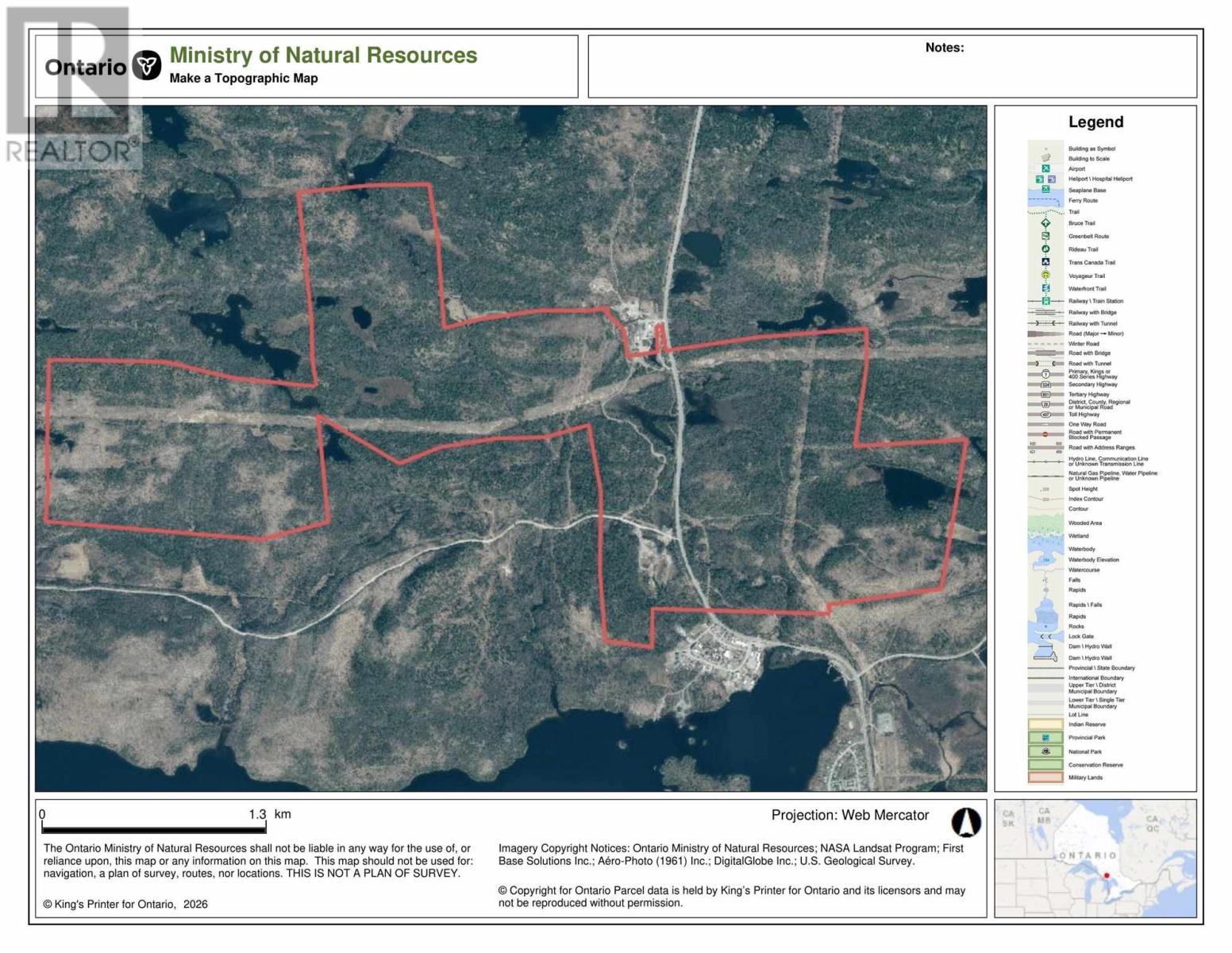Click the Indian Reserve yellow swatch

1045,724
